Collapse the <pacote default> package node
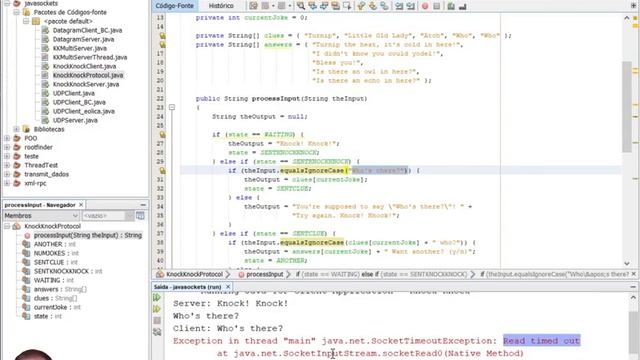The width and height of the screenshot is (640, 360). pos(26,21)
